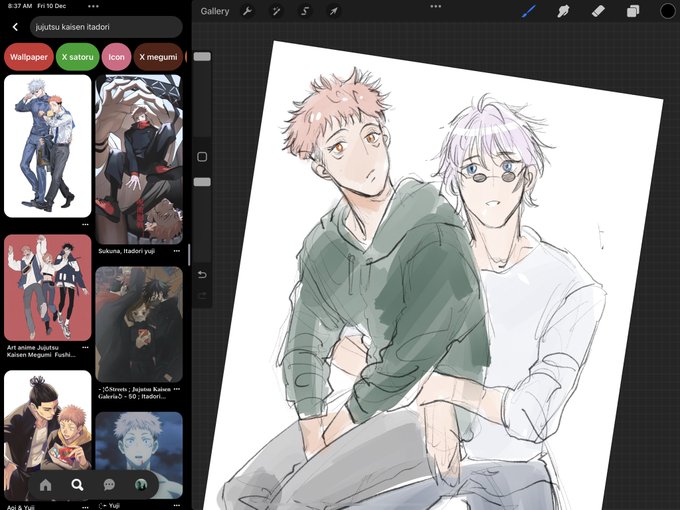Filter results by X megumi chip
680x510 pixels.
(x=158, y=57)
